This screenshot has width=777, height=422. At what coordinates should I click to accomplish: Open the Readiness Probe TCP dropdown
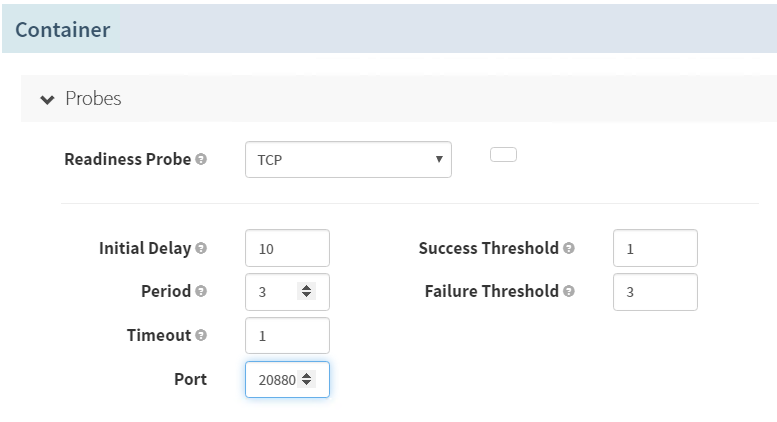click(348, 159)
